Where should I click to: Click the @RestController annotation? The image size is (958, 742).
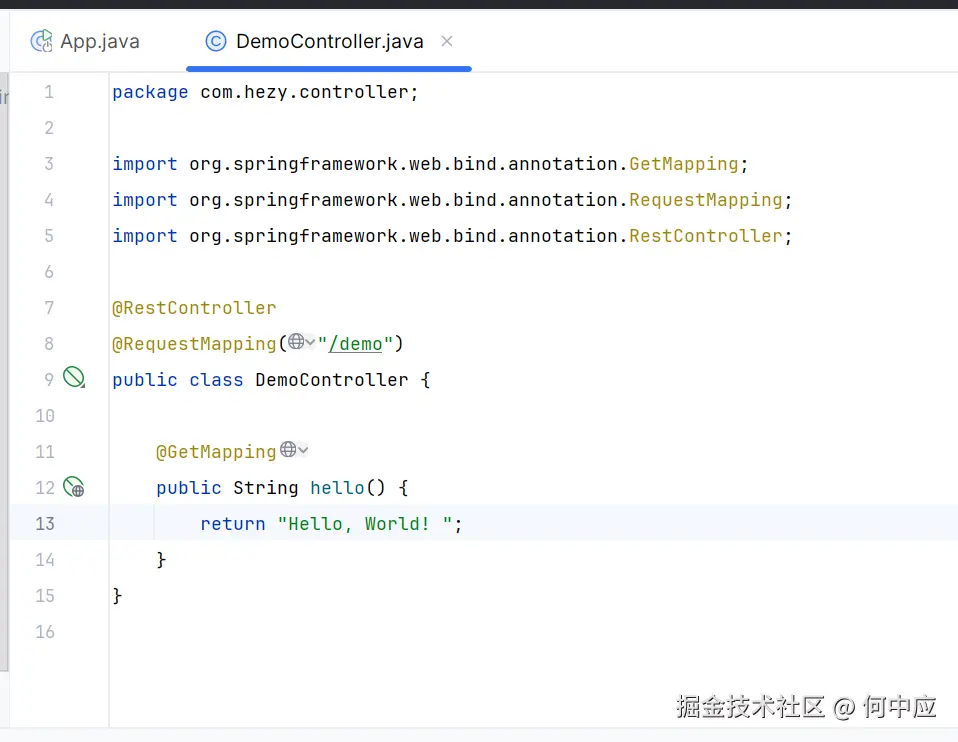[x=194, y=308]
